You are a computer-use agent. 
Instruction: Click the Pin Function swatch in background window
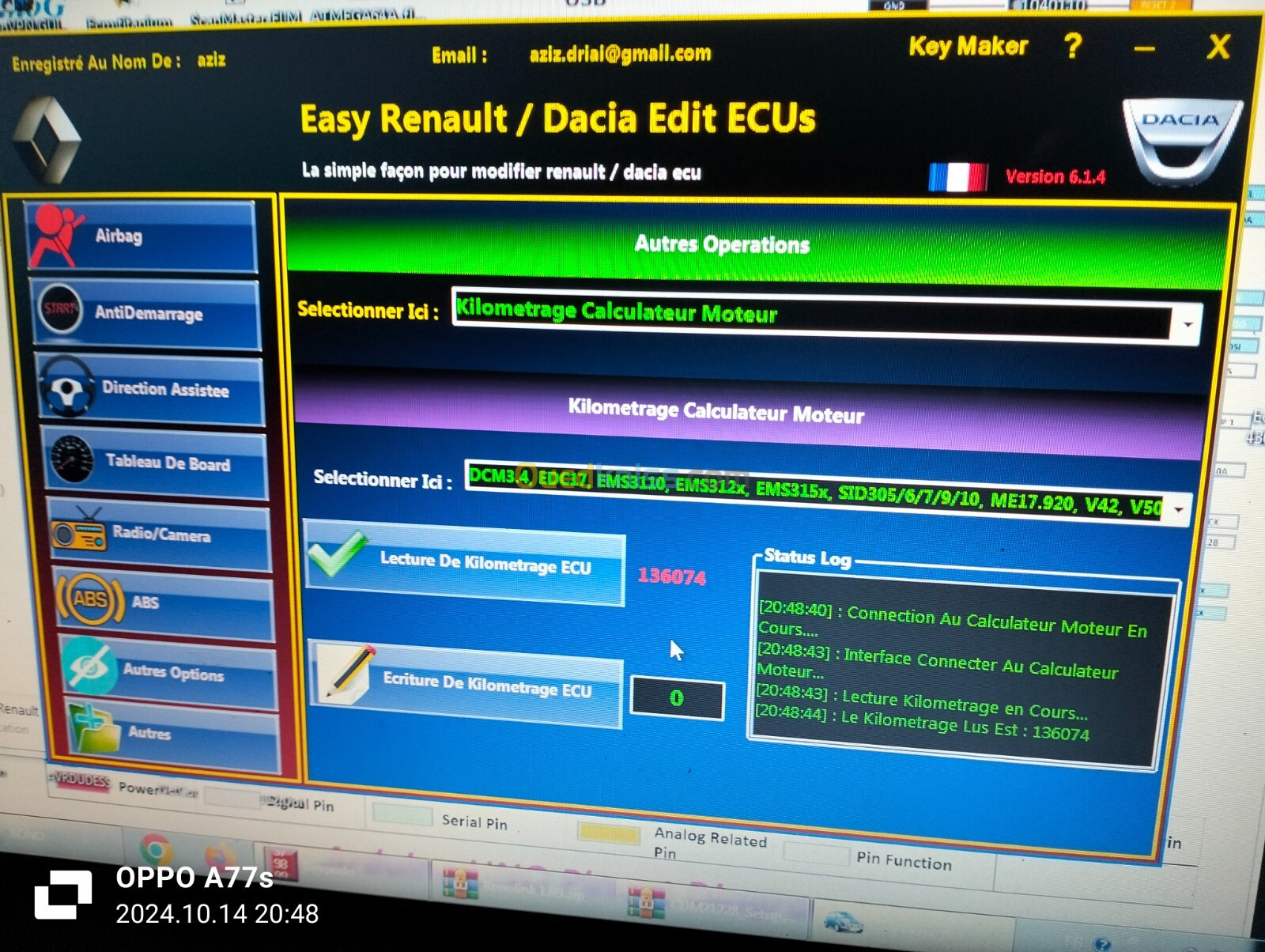point(816,853)
